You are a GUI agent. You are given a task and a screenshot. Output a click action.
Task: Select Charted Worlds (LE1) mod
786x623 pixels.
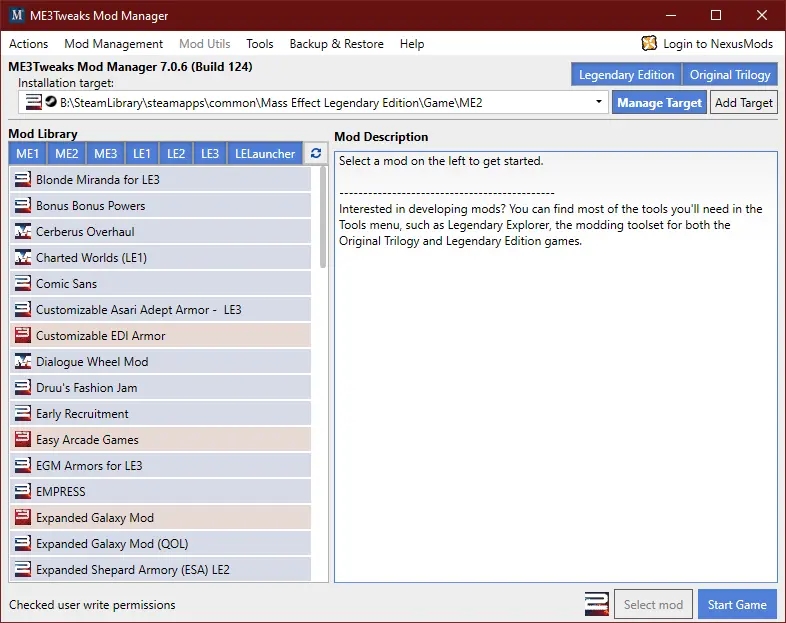click(x=160, y=258)
